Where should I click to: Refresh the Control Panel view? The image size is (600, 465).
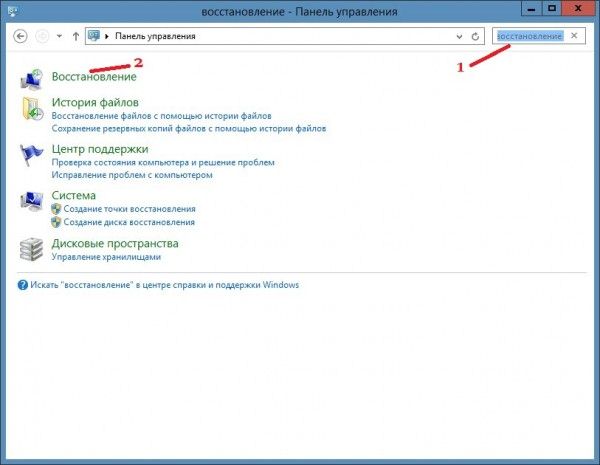tap(475, 36)
